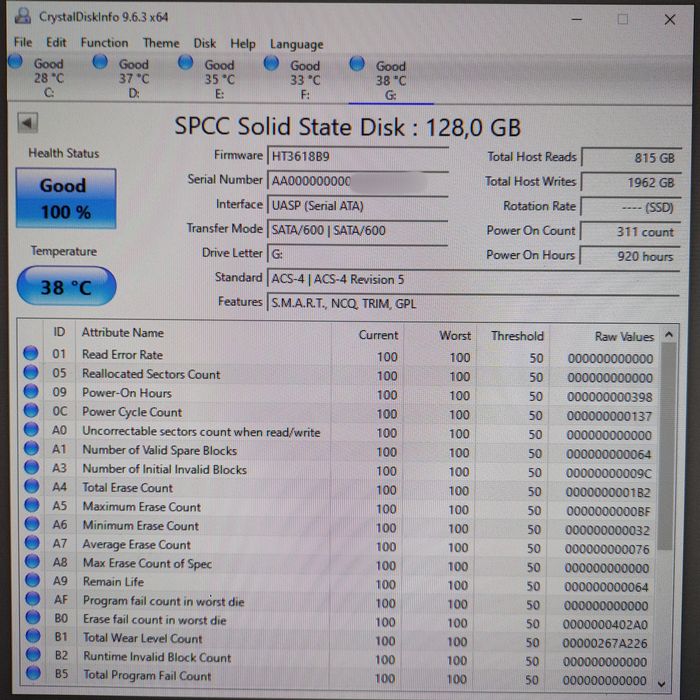The width and height of the screenshot is (700, 700).
Task: Select the G: drive status orb
Action: pos(357,63)
